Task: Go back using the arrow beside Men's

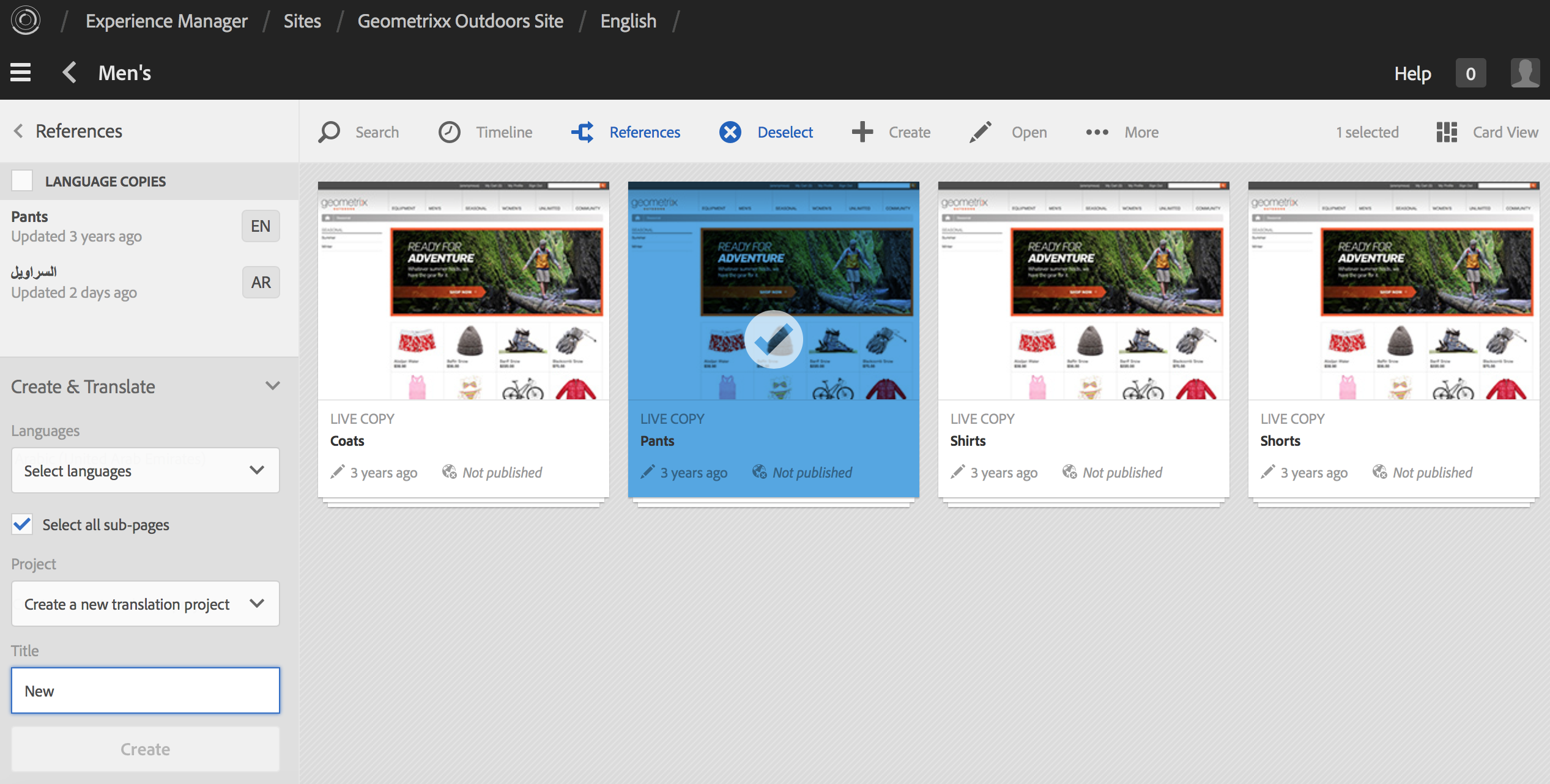Action: [x=70, y=73]
